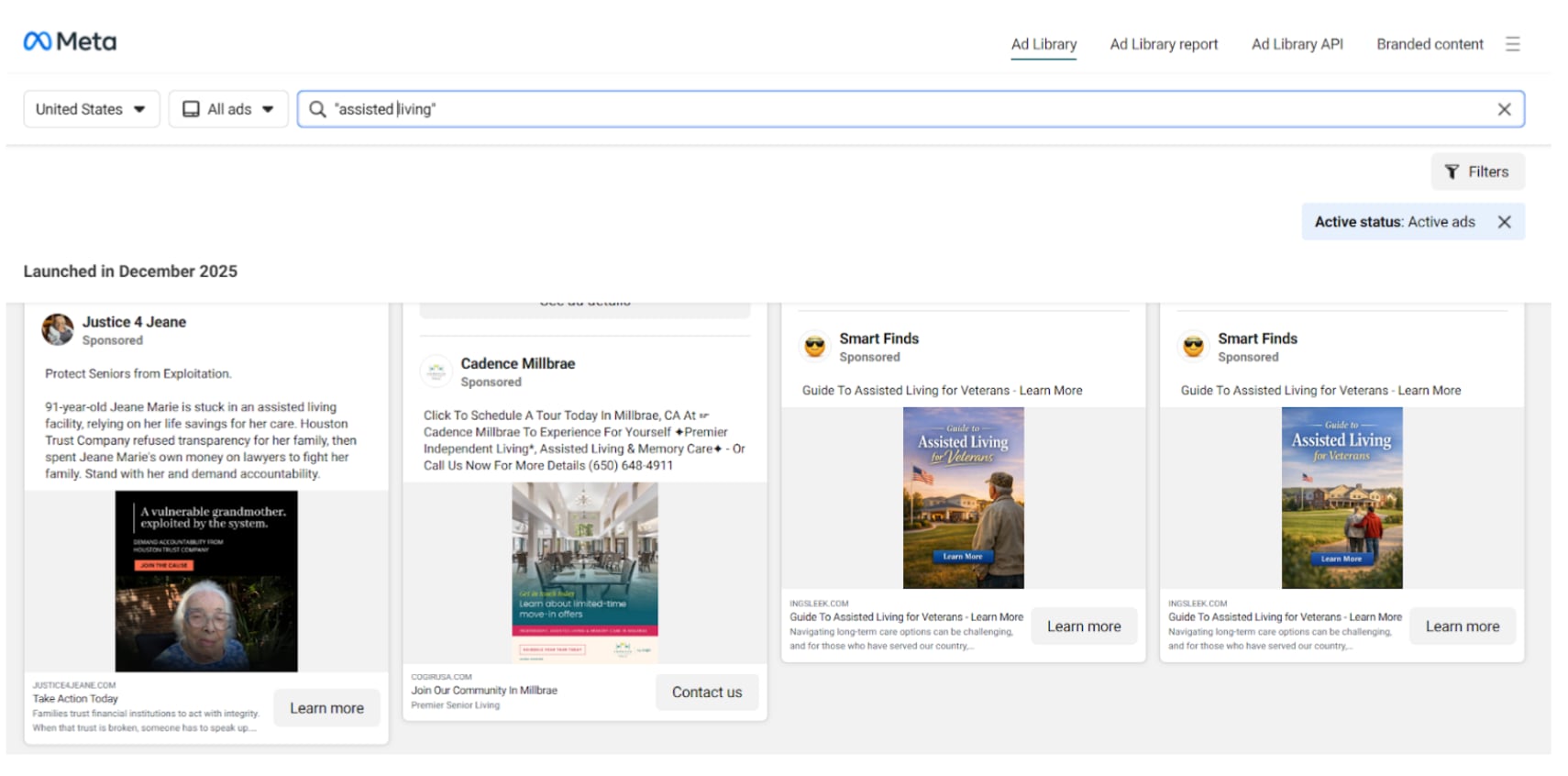Click the All ads media-type icon
Image resolution: width=1568 pixels, height=776 pixels.
point(191,109)
